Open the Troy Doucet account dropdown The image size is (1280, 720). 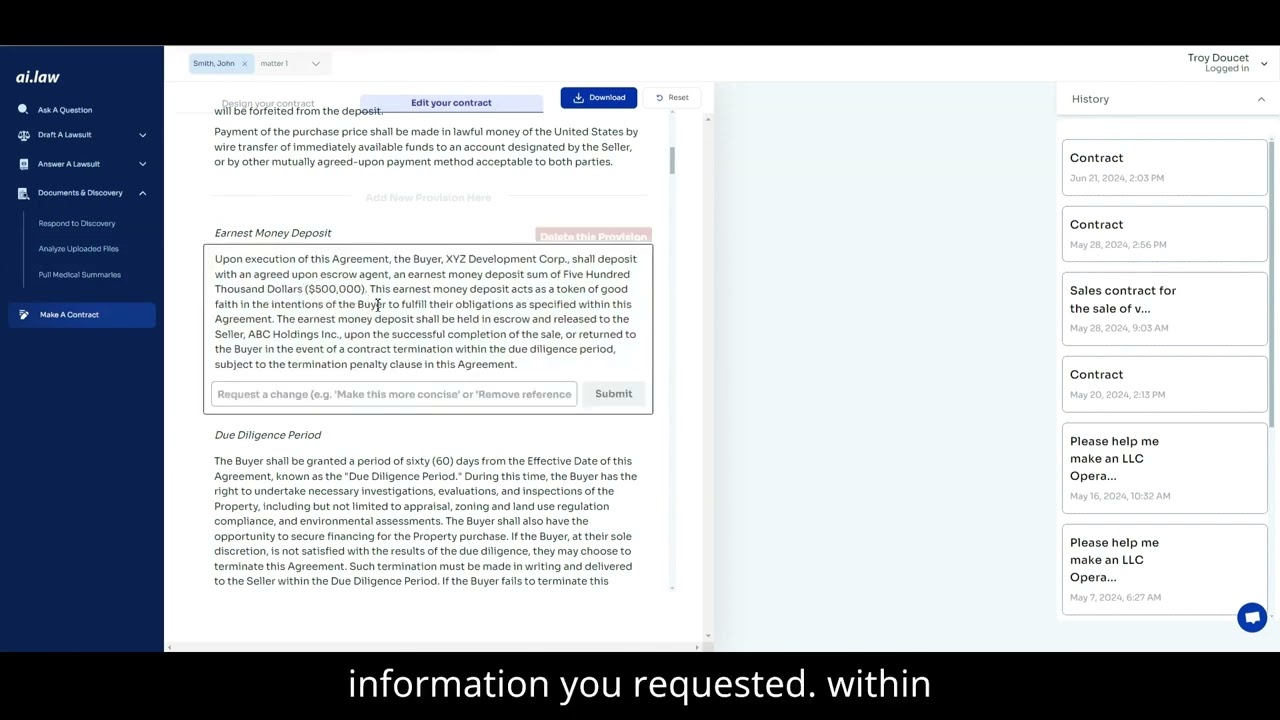(1264, 63)
